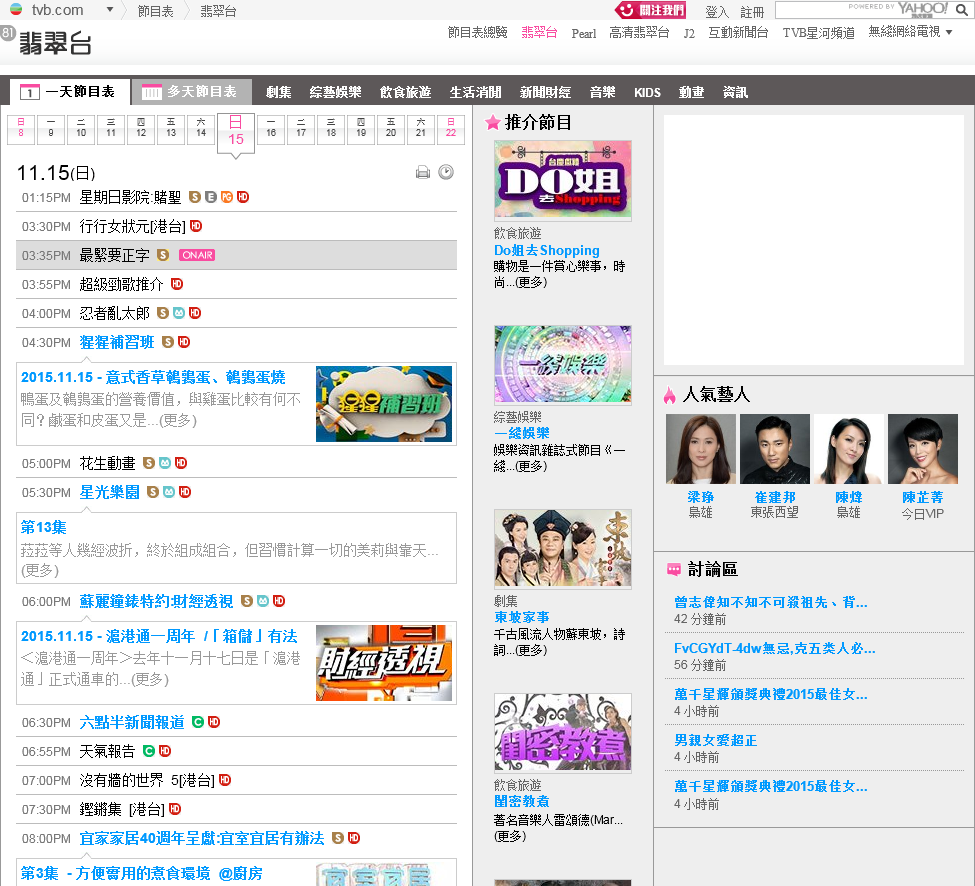Screen dimensions: 975x886
Task: Open the 音樂 category menu
Action: pos(603,93)
